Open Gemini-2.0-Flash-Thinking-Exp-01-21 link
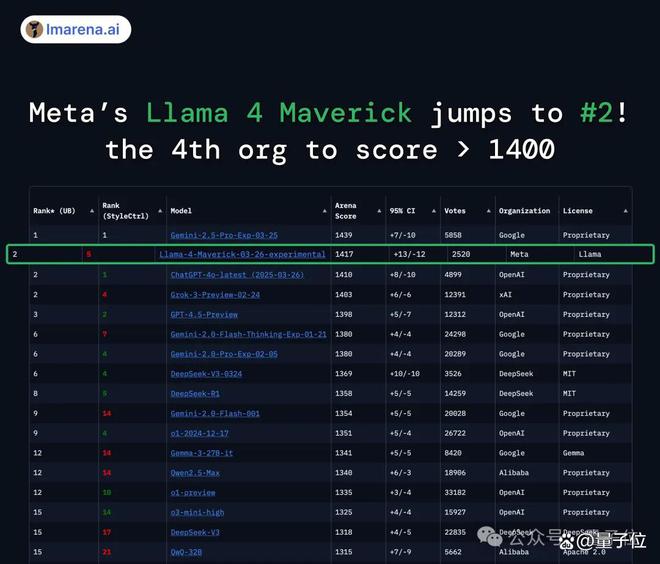Screen dimensions: 660x564 coord(248,334)
